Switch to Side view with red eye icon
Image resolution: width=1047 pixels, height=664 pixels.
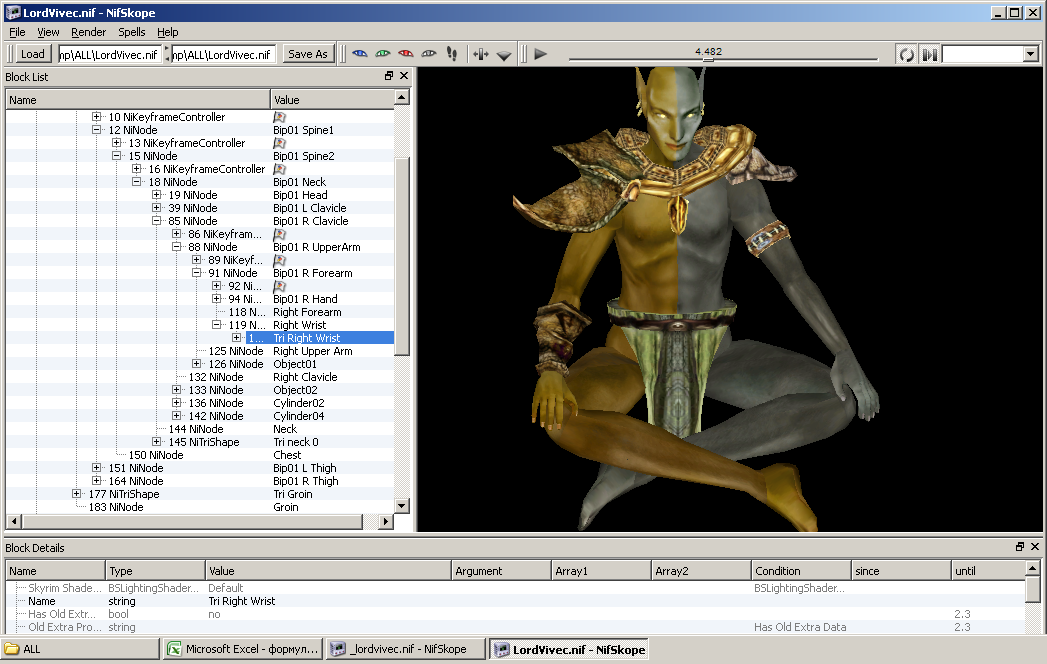(x=406, y=54)
